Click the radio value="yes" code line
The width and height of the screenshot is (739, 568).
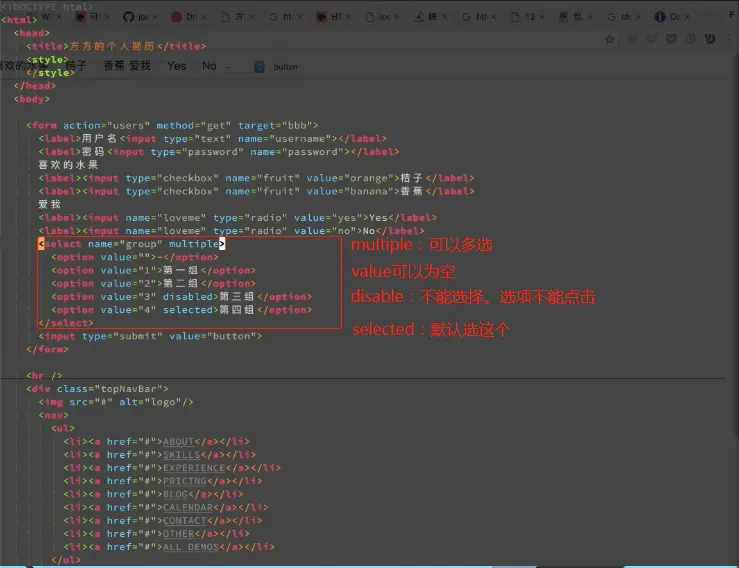(238, 218)
